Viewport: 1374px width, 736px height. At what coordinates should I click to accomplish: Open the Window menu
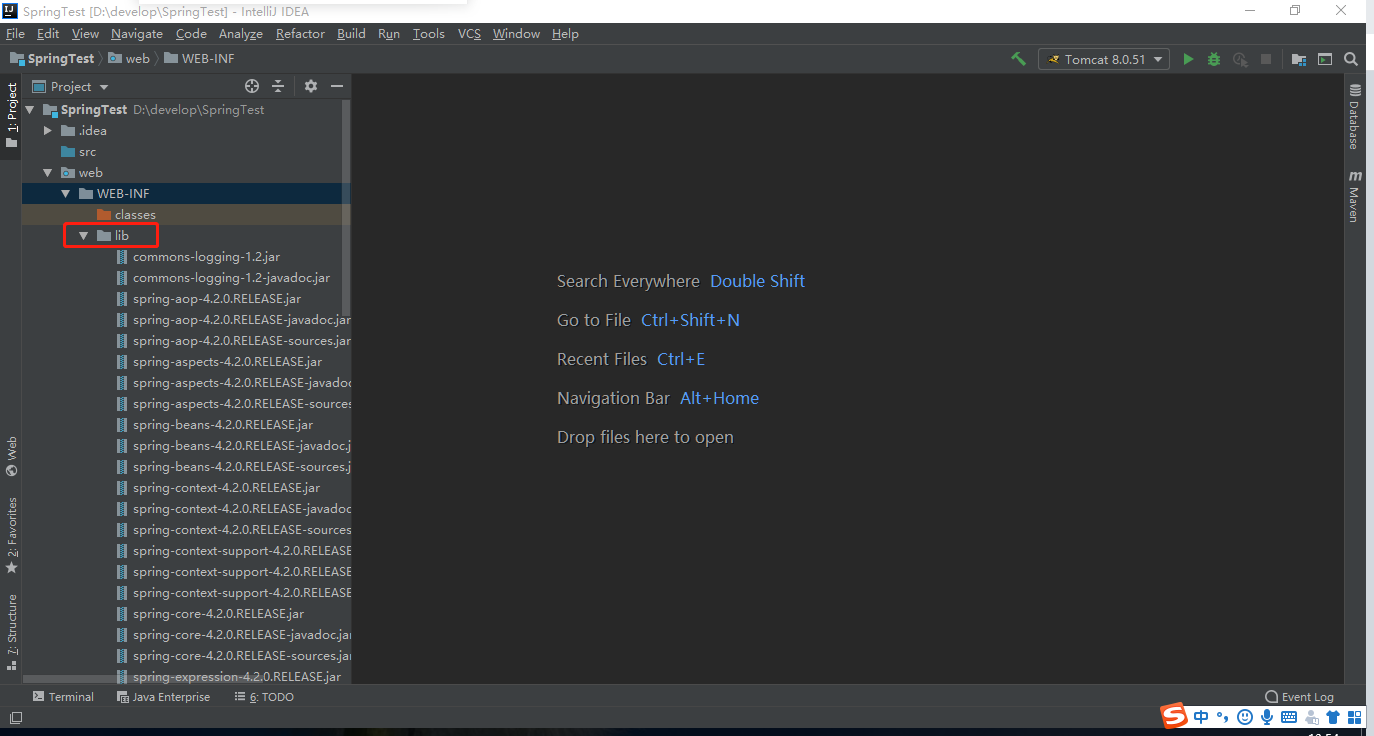(516, 34)
